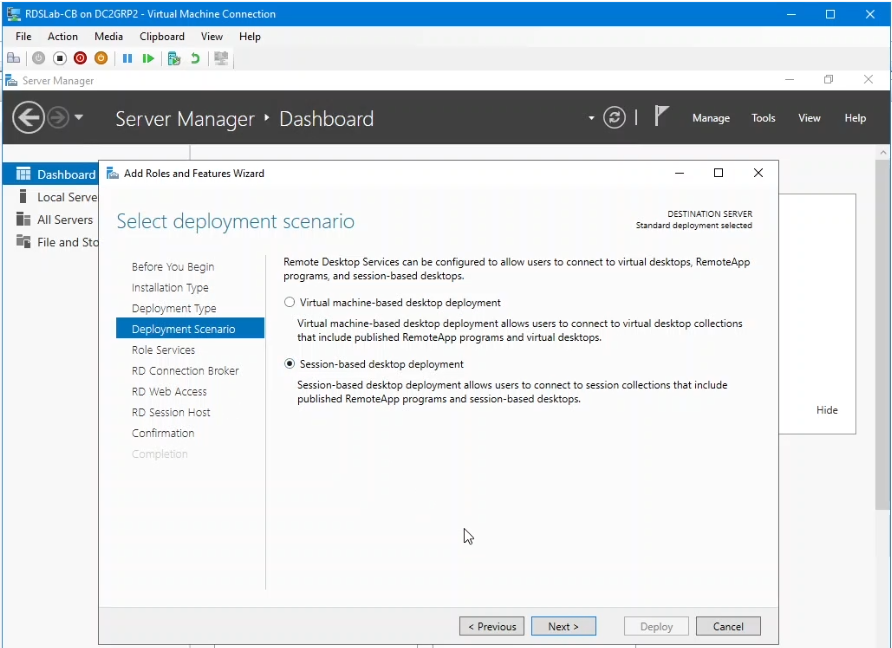Open the notifications flag
Screen dimensions: 892x648
pos(661,116)
